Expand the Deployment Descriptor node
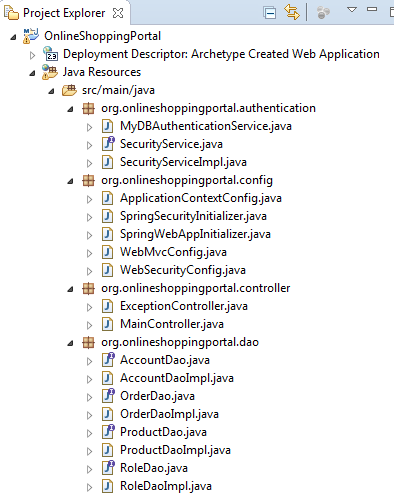 32,55
